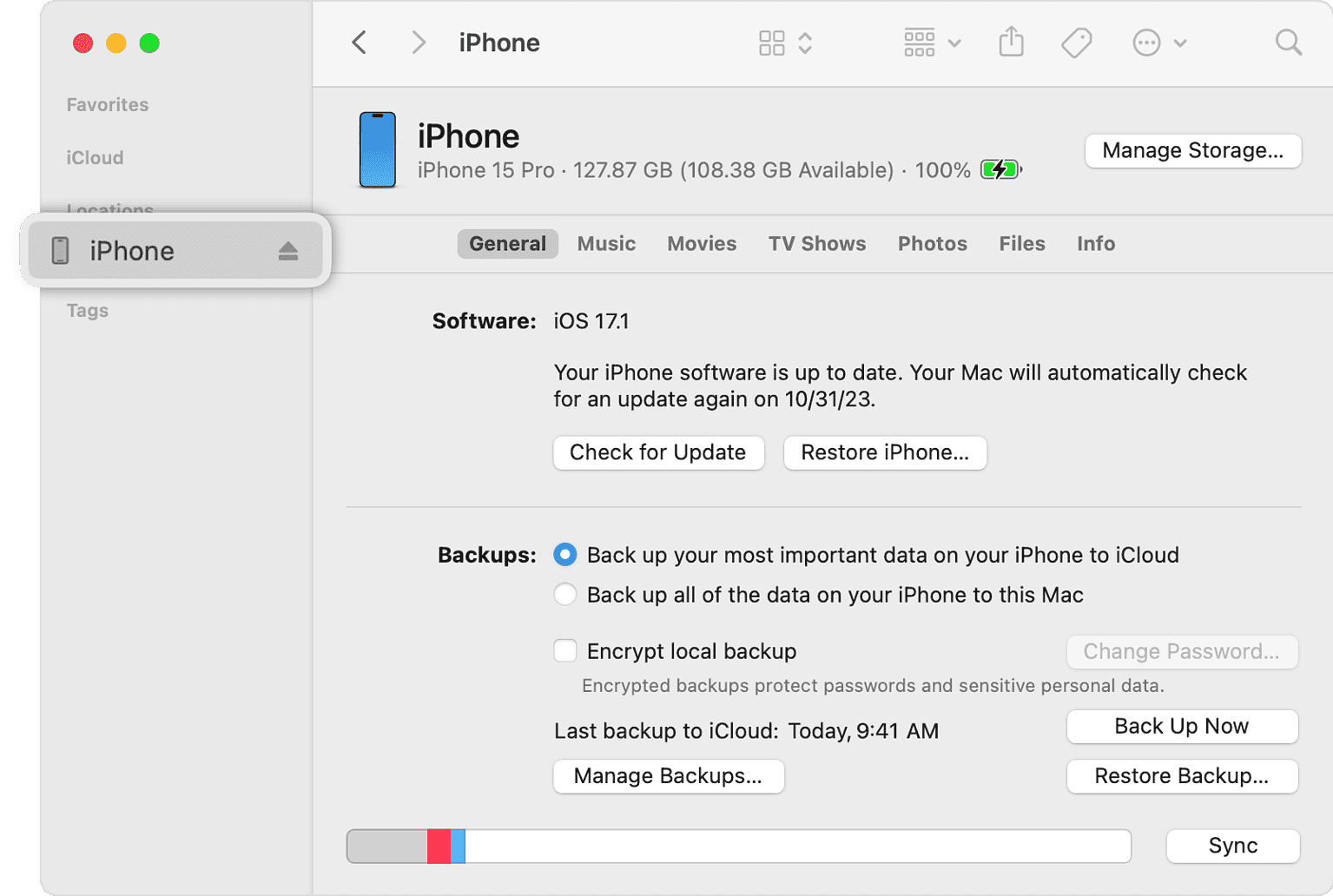Click the storage usage bar

[x=738, y=845]
